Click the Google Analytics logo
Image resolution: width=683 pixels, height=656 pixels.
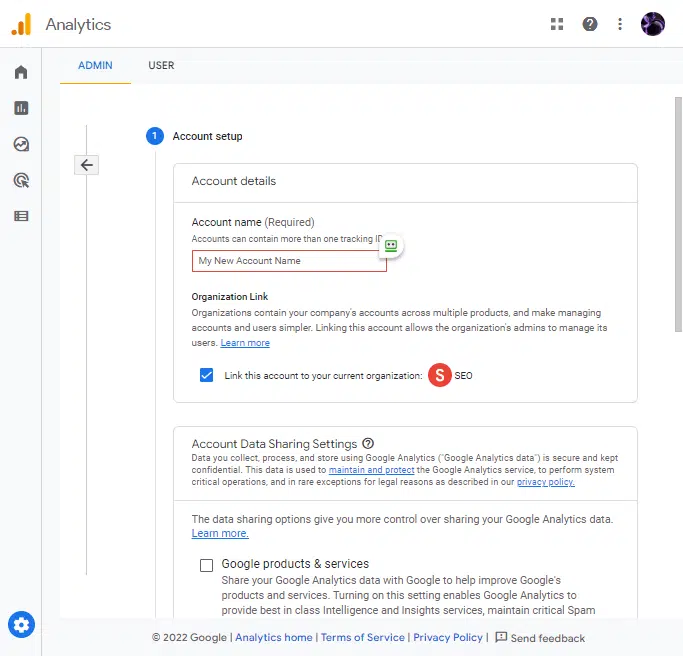[21, 24]
